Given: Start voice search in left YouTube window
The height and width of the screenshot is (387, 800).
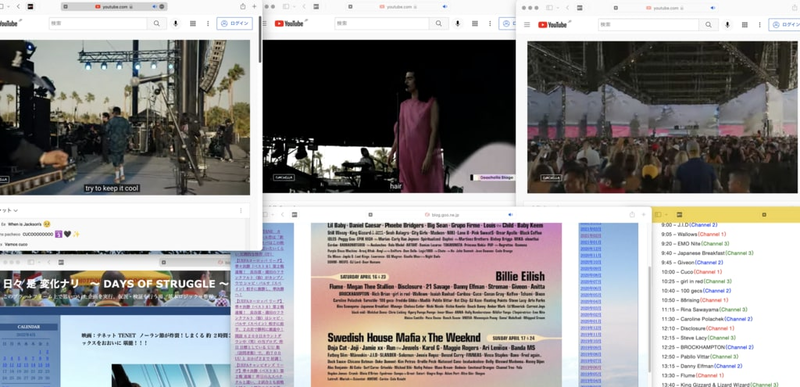Looking at the screenshot, I should click(176, 23).
